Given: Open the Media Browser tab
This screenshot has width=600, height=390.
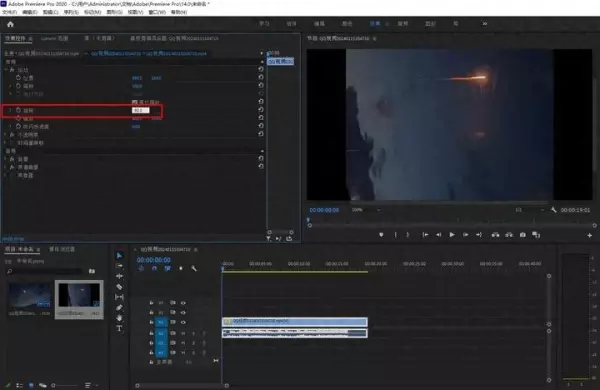Looking at the screenshot, I should click(x=62, y=249).
